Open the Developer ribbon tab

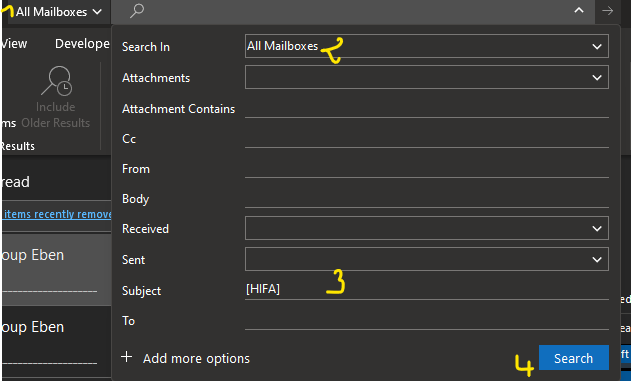point(82,43)
